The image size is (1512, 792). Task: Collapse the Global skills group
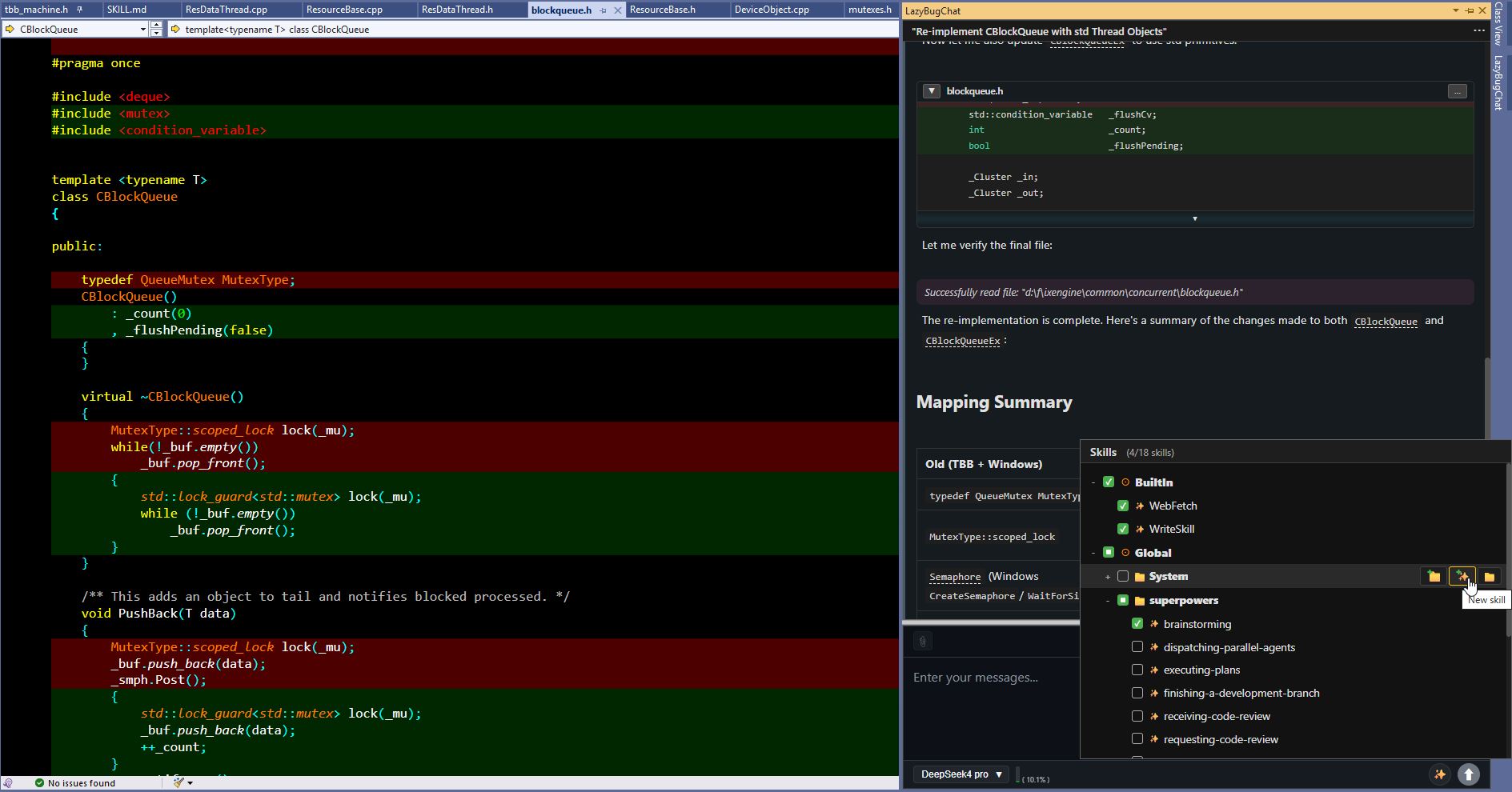(x=1094, y=553)
